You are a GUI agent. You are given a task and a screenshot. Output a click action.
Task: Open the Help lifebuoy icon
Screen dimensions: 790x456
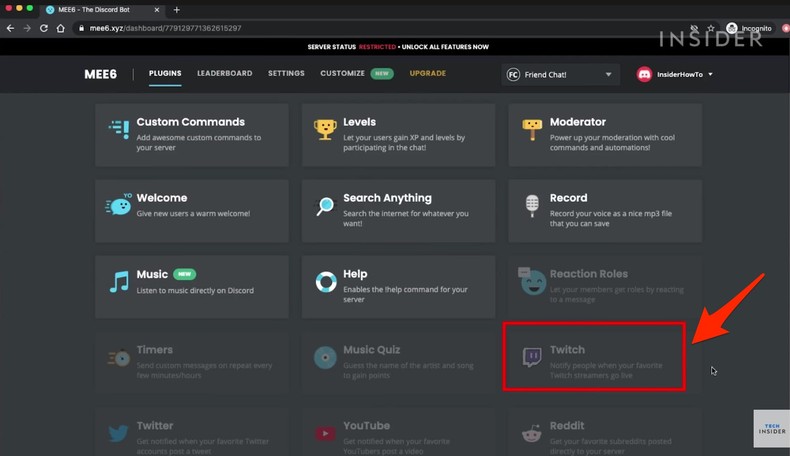pyautogui.click(x=325, y=282)
